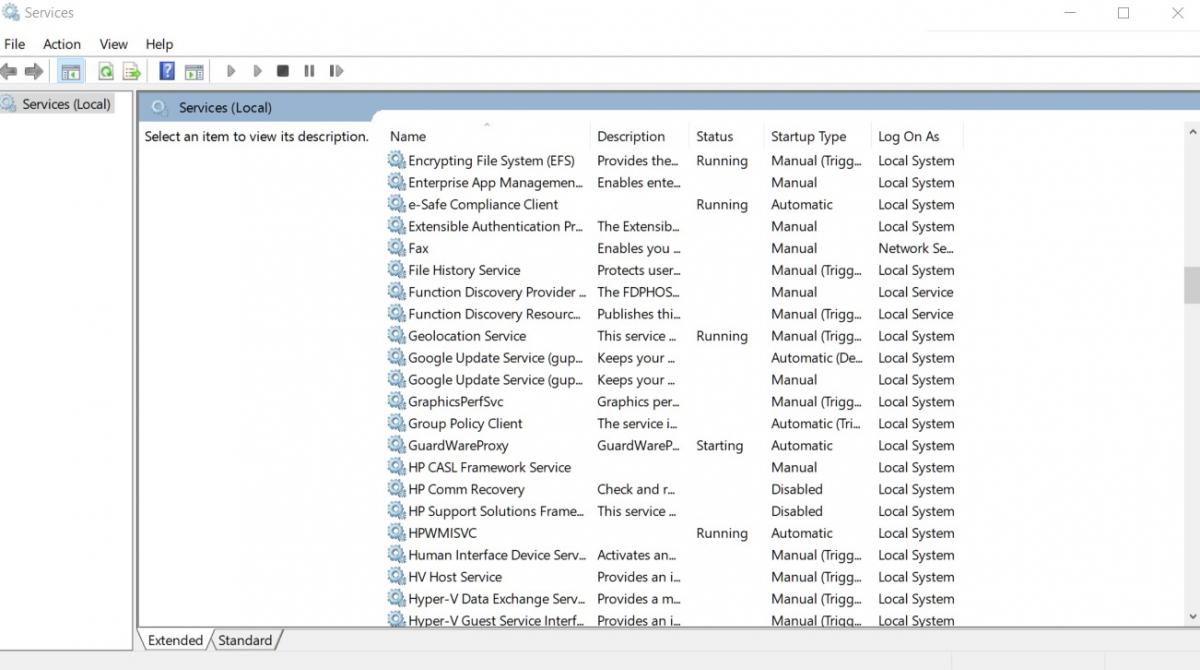Select the HP CASL Framework Service icon
The width and height of the screenshot is (1200, 670).
[397, 467]
